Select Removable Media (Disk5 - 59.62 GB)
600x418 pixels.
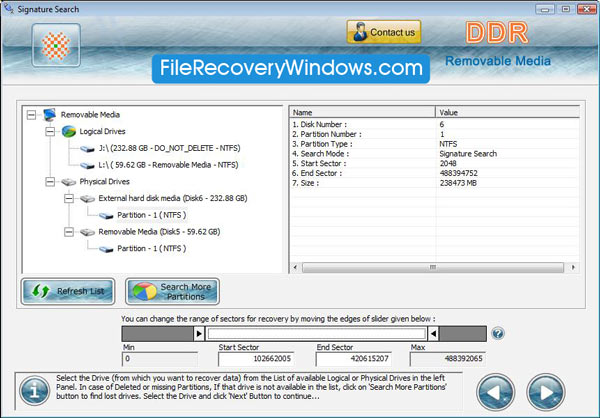[159, 232]
